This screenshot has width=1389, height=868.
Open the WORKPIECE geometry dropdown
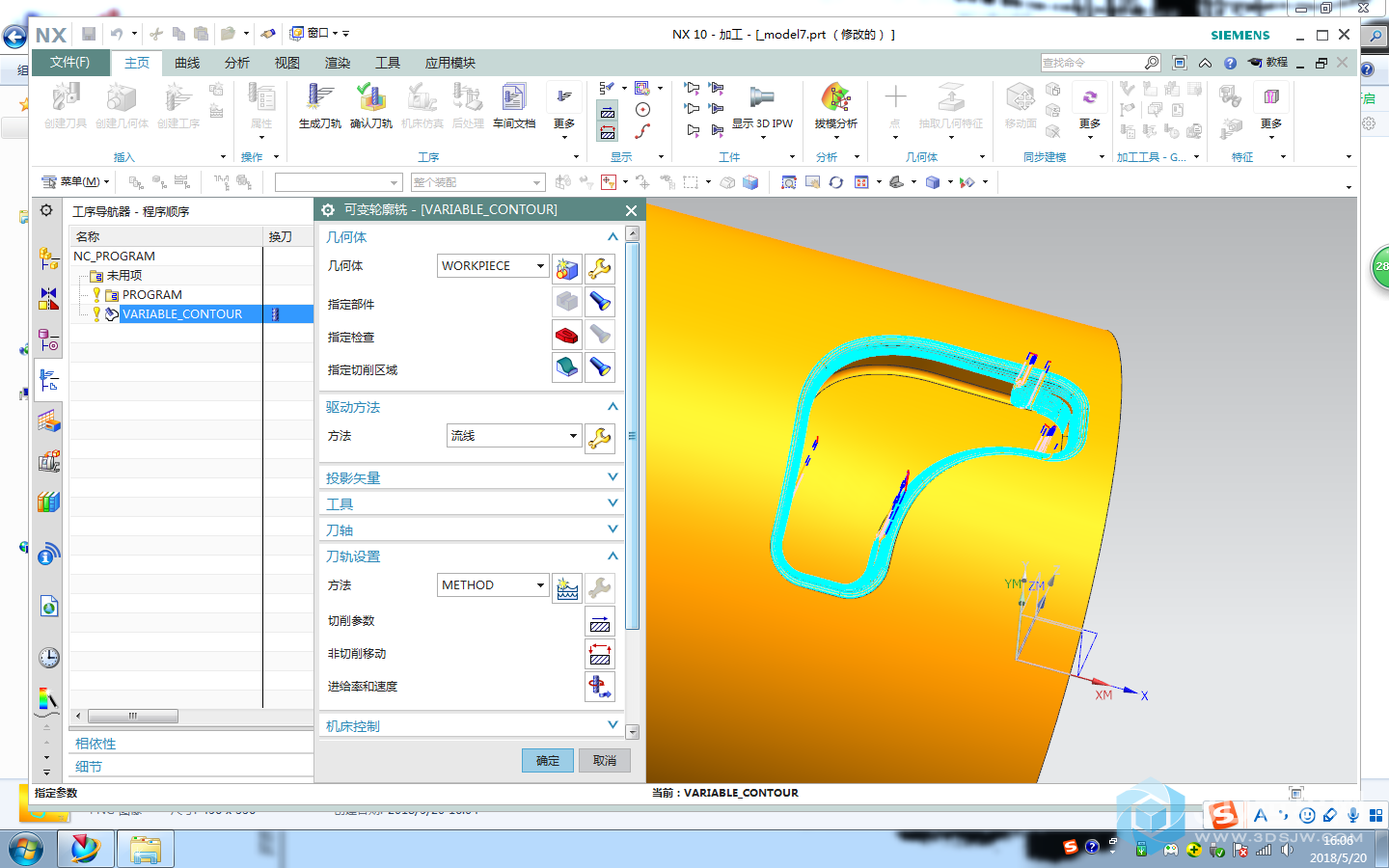click(540, 266)
